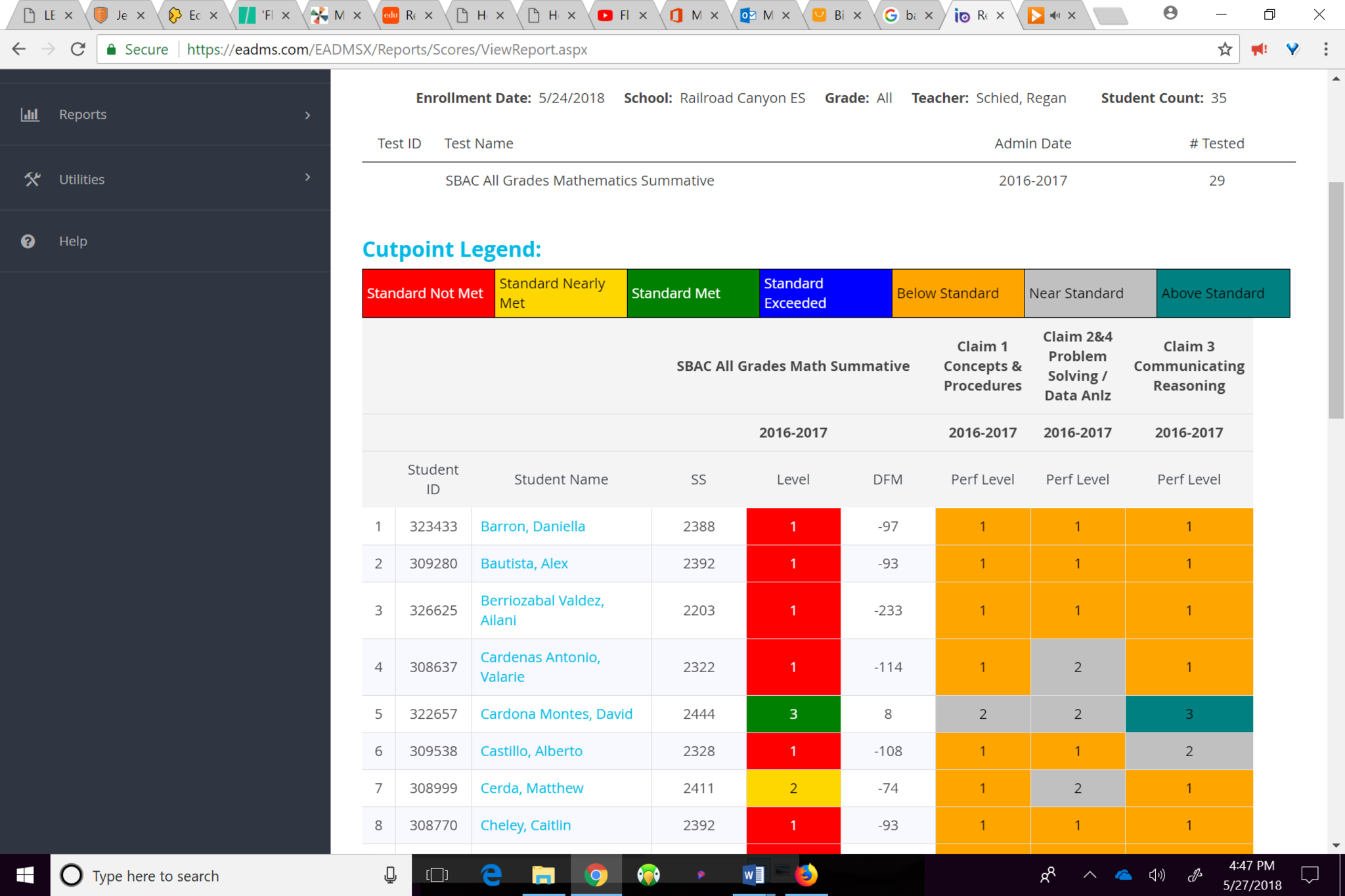The height and width of the screenshot is (896, 1345).
Task: Click the Standard Not Met red swatch
Action: click(x=428, y=293)
